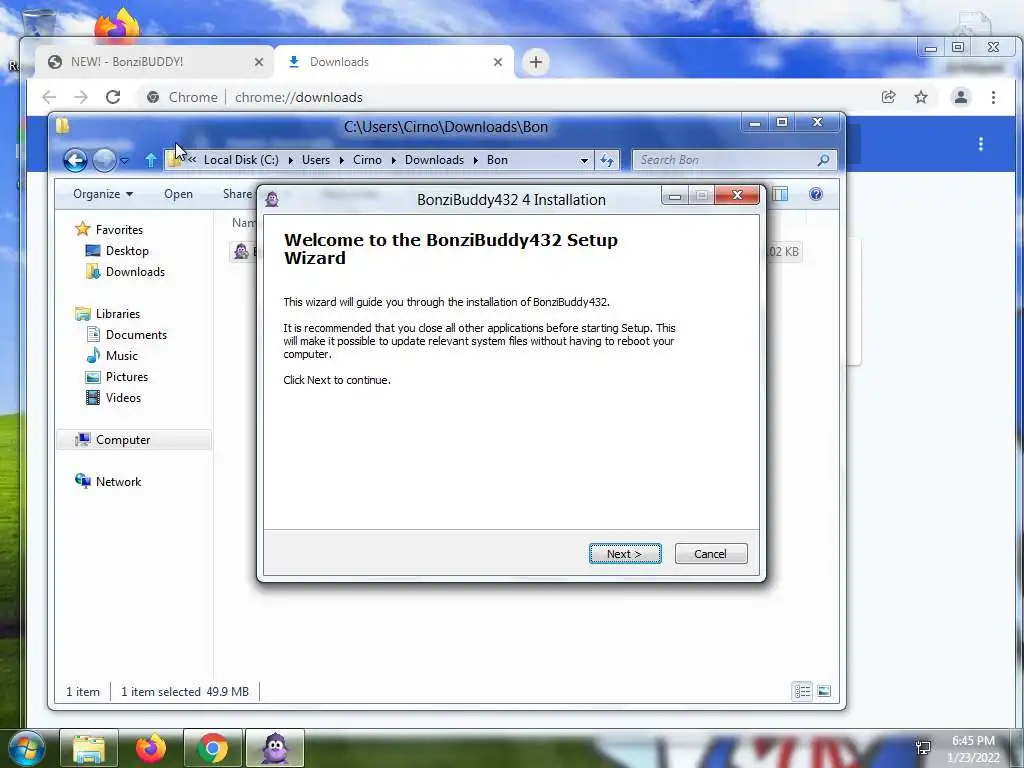Image resolution: width=1024 pixels, height=768 pixels.
Task: Click the BonziBuddy installer title bar icon
Action: pos(272,199)
